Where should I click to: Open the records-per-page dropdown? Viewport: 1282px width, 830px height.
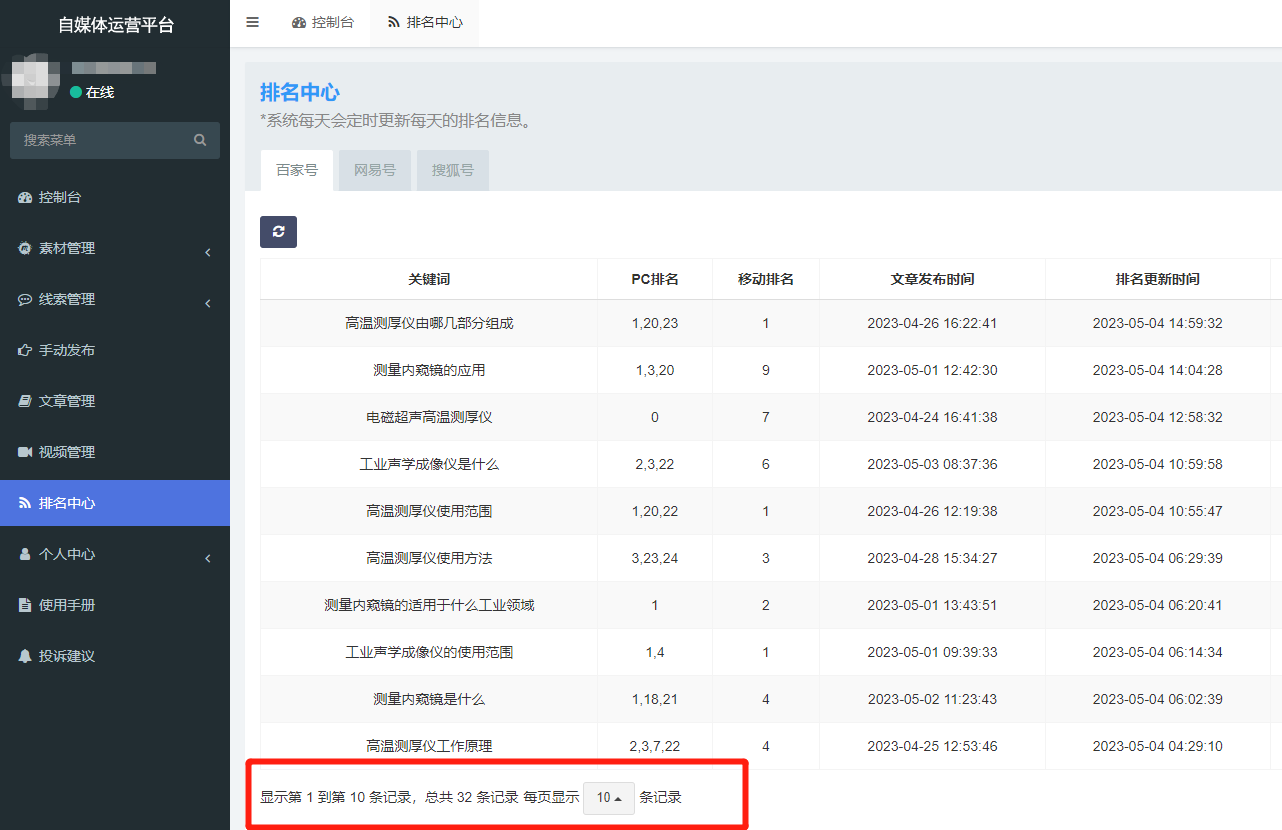click(x=609, y=798)
